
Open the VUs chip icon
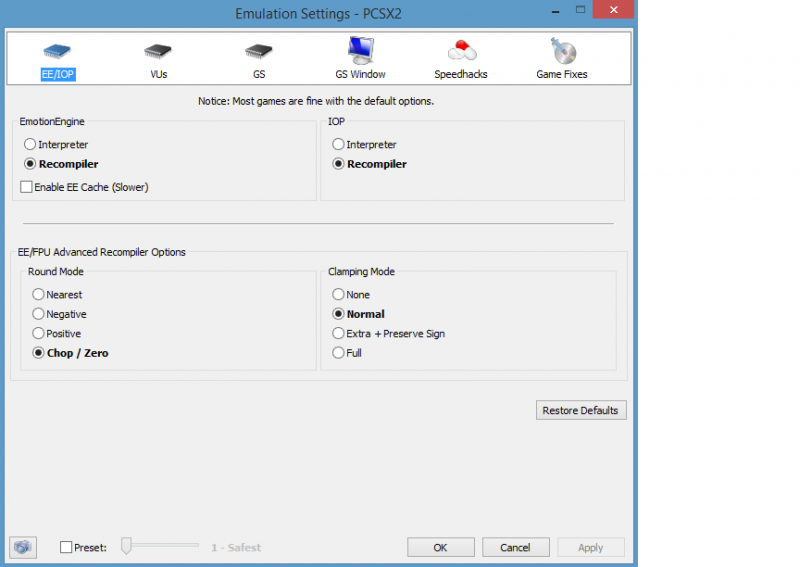click(x=158, y=51)
